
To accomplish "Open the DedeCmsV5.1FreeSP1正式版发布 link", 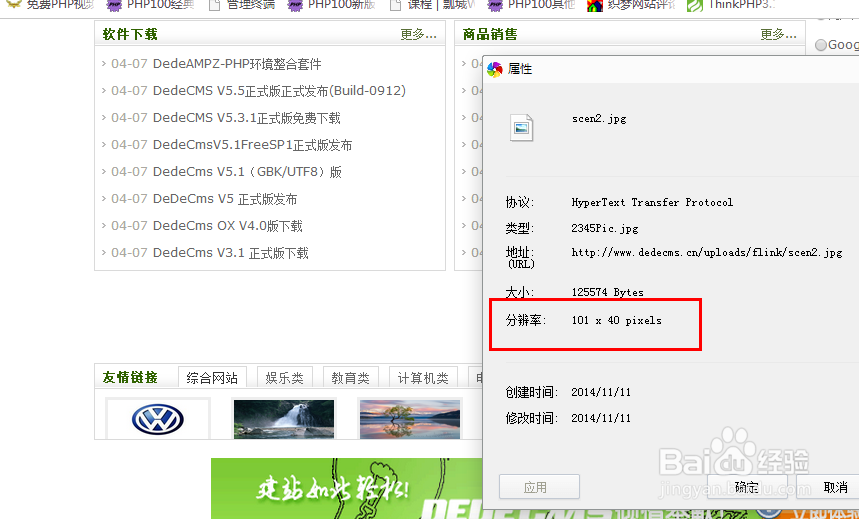I will coord(253,145).
